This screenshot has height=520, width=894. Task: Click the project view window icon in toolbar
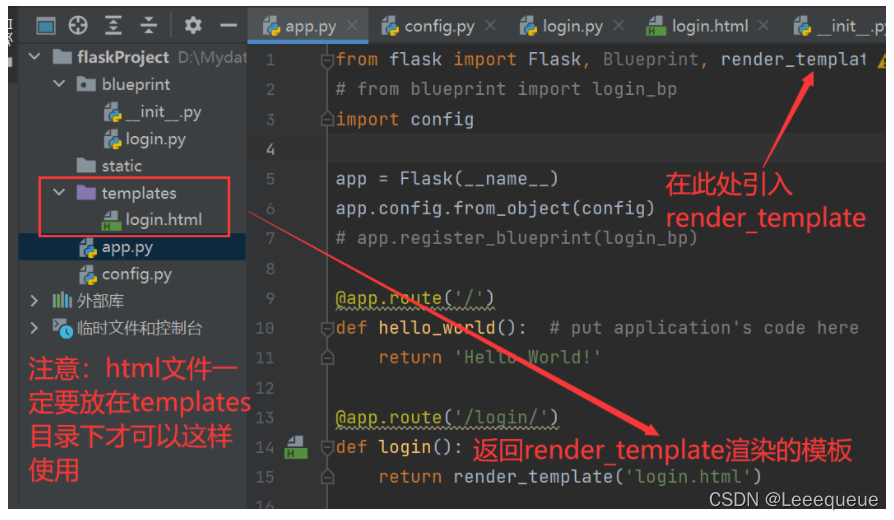click(x=46, y=26)
